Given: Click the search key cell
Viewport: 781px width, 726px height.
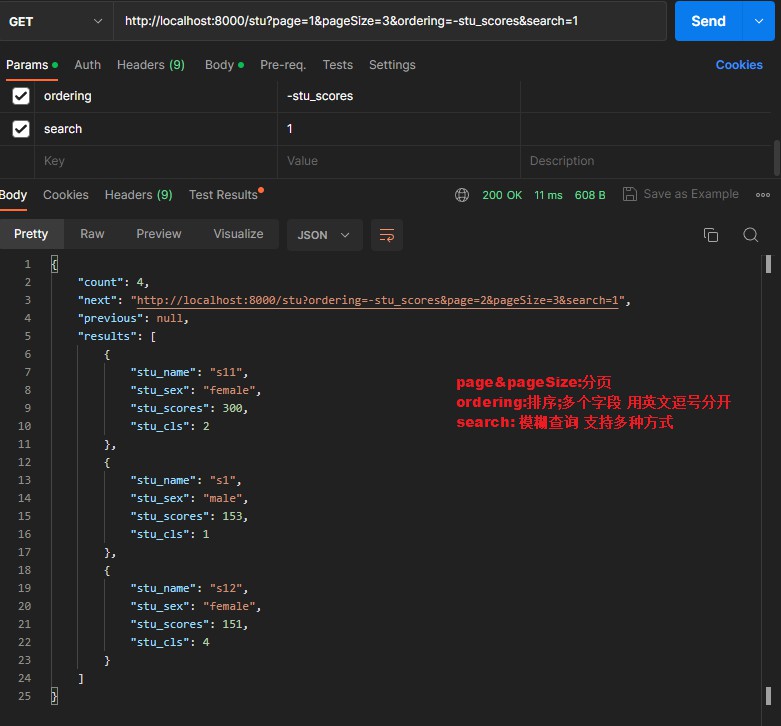Looking at the screenshot, I should (x=156, y=129).
